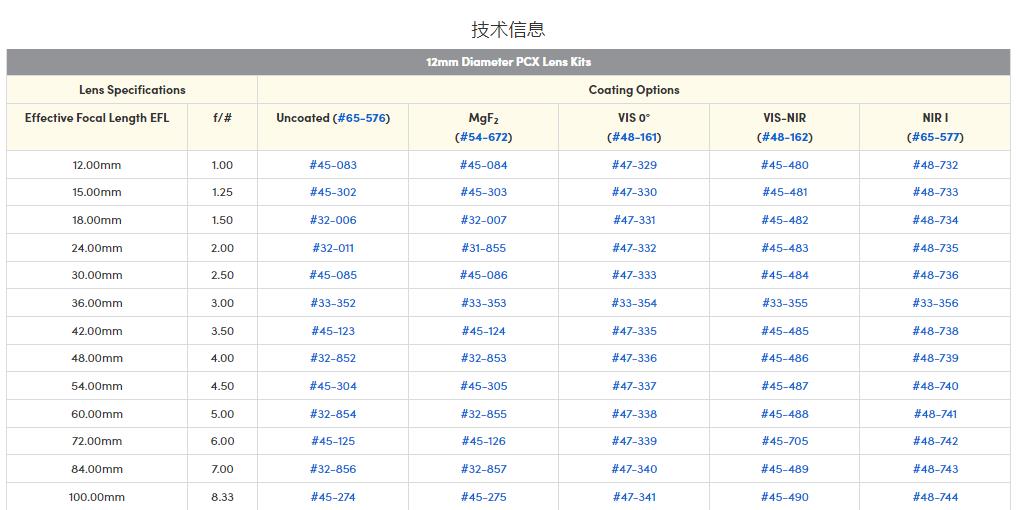Open VIS 0° lens #47-333

634,275
